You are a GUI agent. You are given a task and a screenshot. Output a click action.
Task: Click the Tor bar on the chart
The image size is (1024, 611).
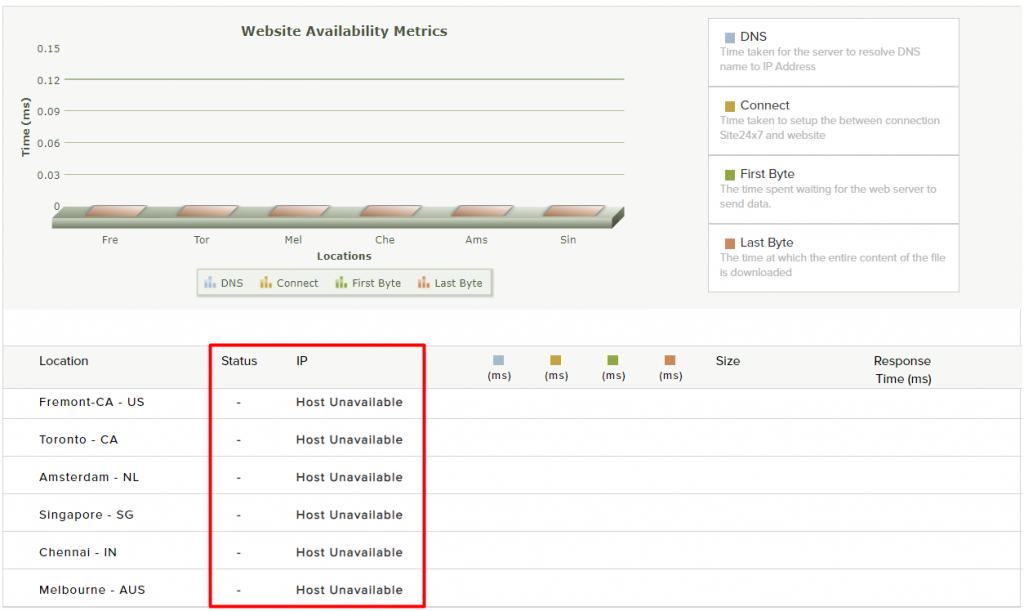point(201,211)
